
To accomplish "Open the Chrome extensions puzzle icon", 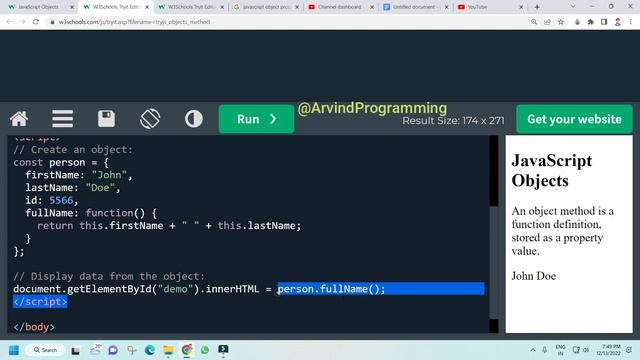I will [x=591, y=22].
